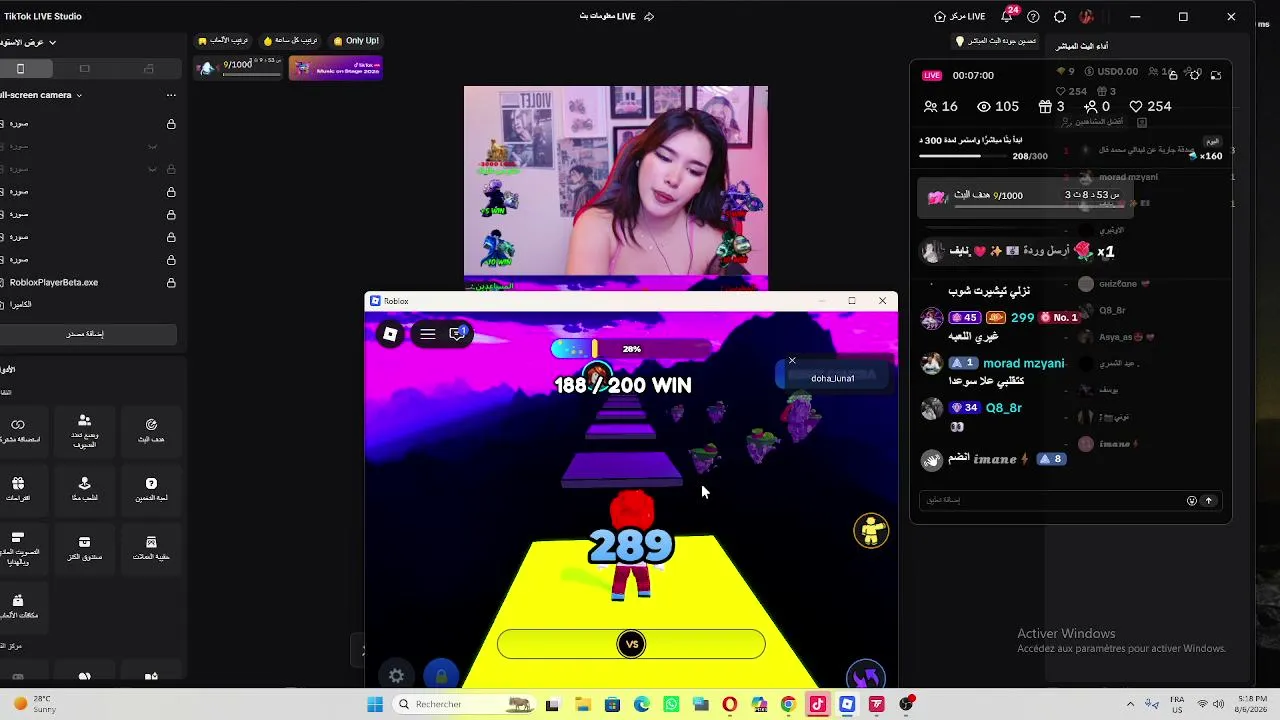Open Play Together tool (لنلعب معًا)
Screen dimensions: 1280x720
click(84, 489)
